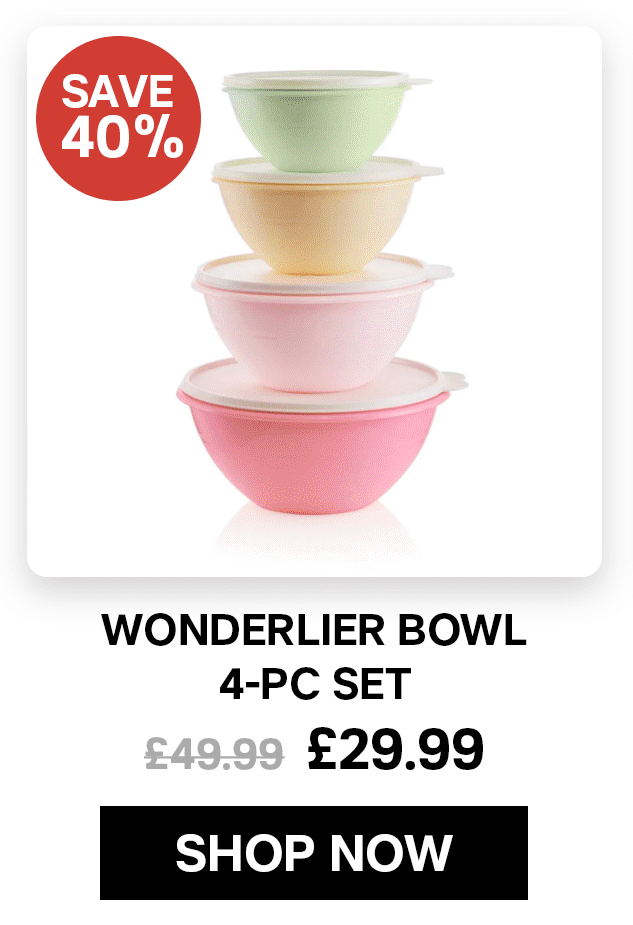633x925 pixels.
Task: Click the crossed-out £49.99 original price
Action: coord(215,753)
